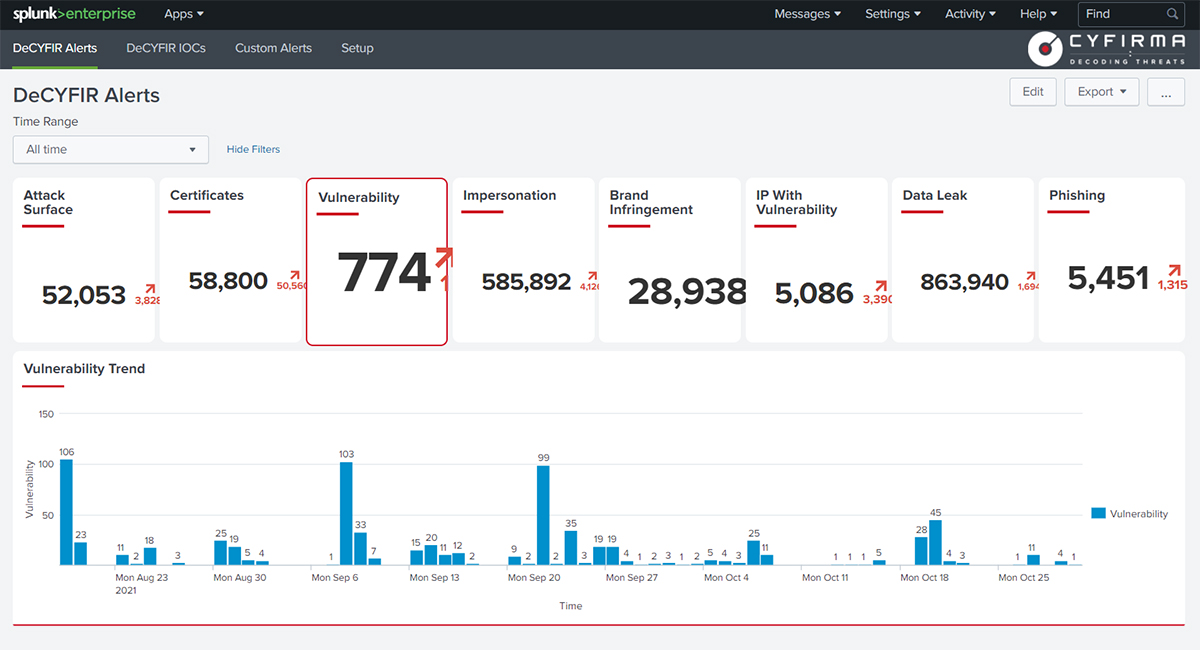Click the Mon Sep 6 axis label
Screen dimensions: 1200x650
click(336, 577)
